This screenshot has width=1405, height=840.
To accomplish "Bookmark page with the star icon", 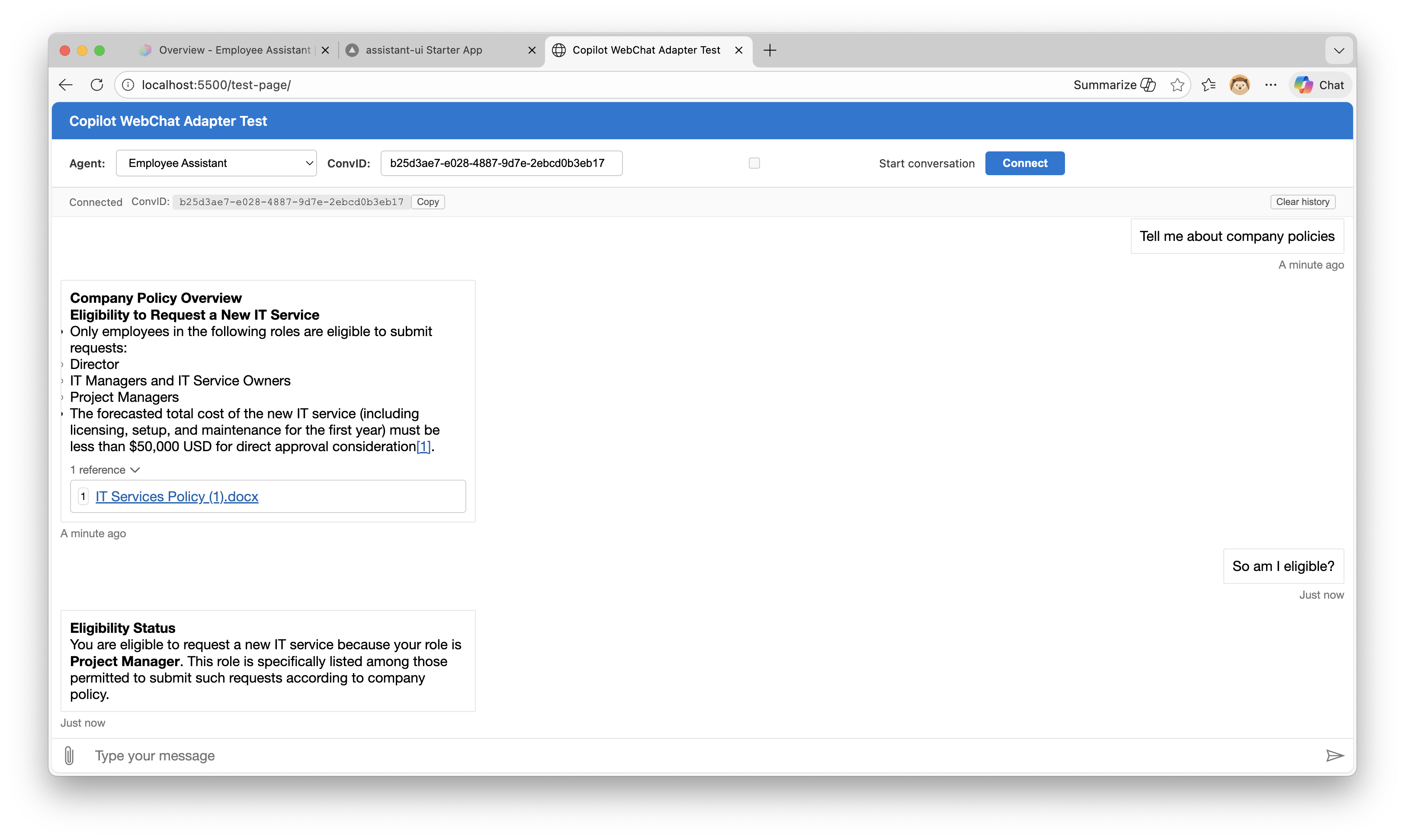I will 1177,85.
